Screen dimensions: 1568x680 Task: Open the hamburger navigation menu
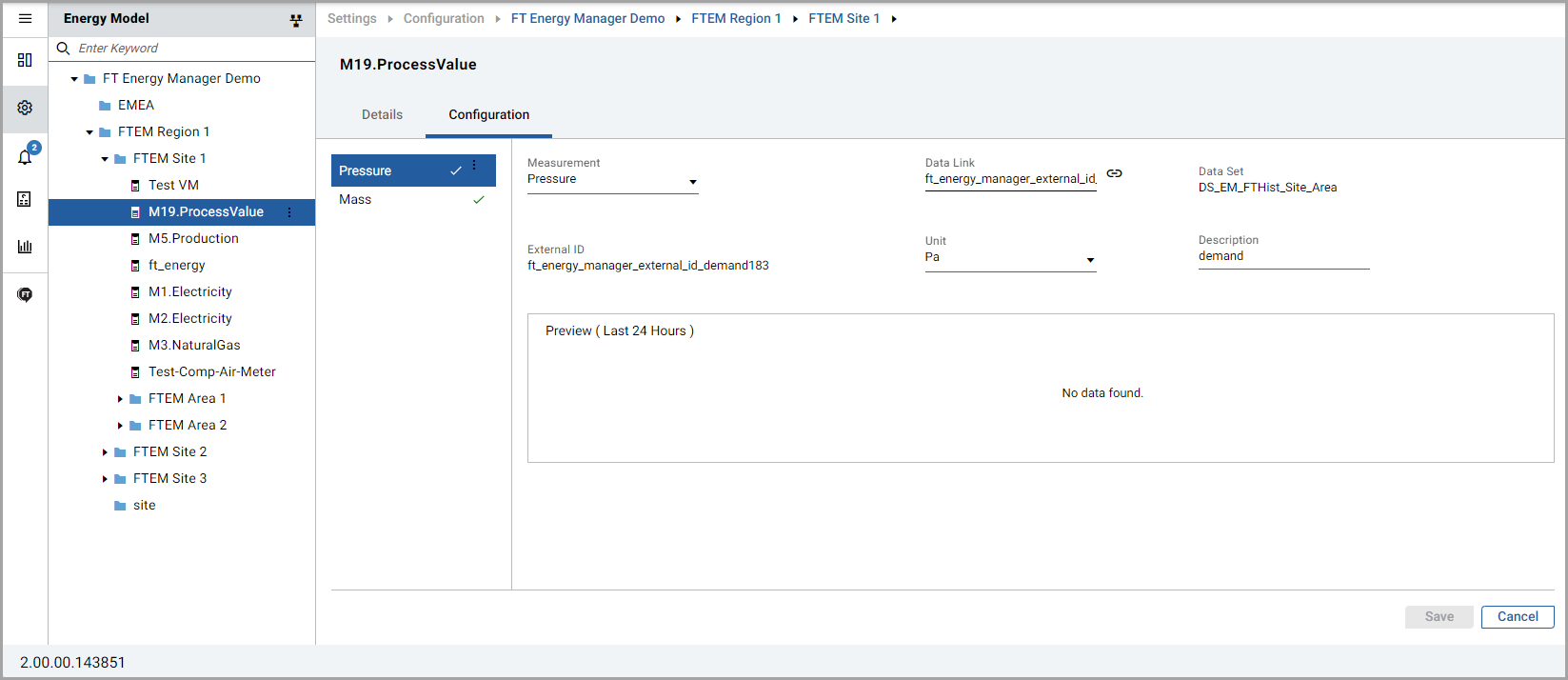point(25,19)
